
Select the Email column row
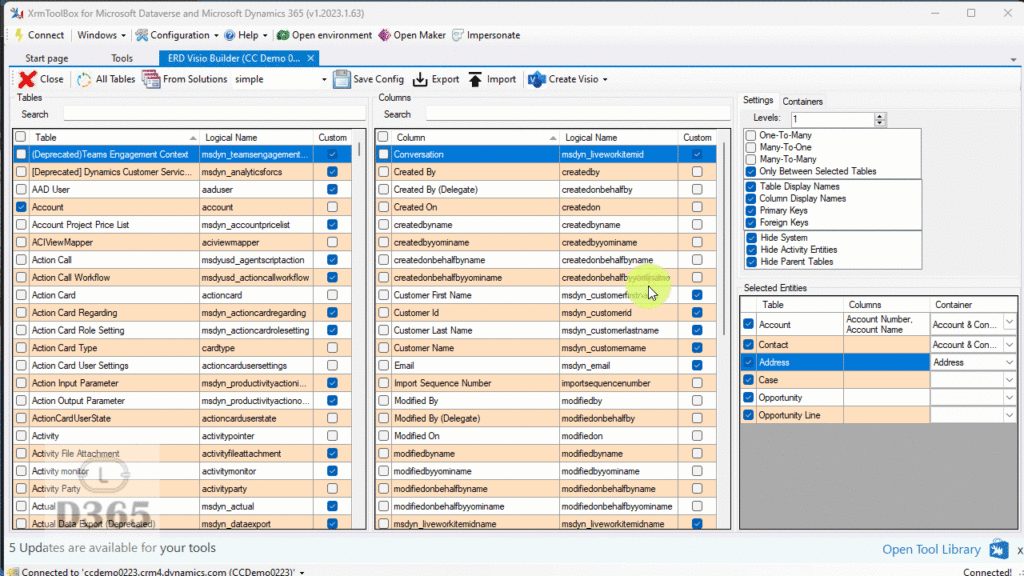pyautogui.click(x=547, y=366)
